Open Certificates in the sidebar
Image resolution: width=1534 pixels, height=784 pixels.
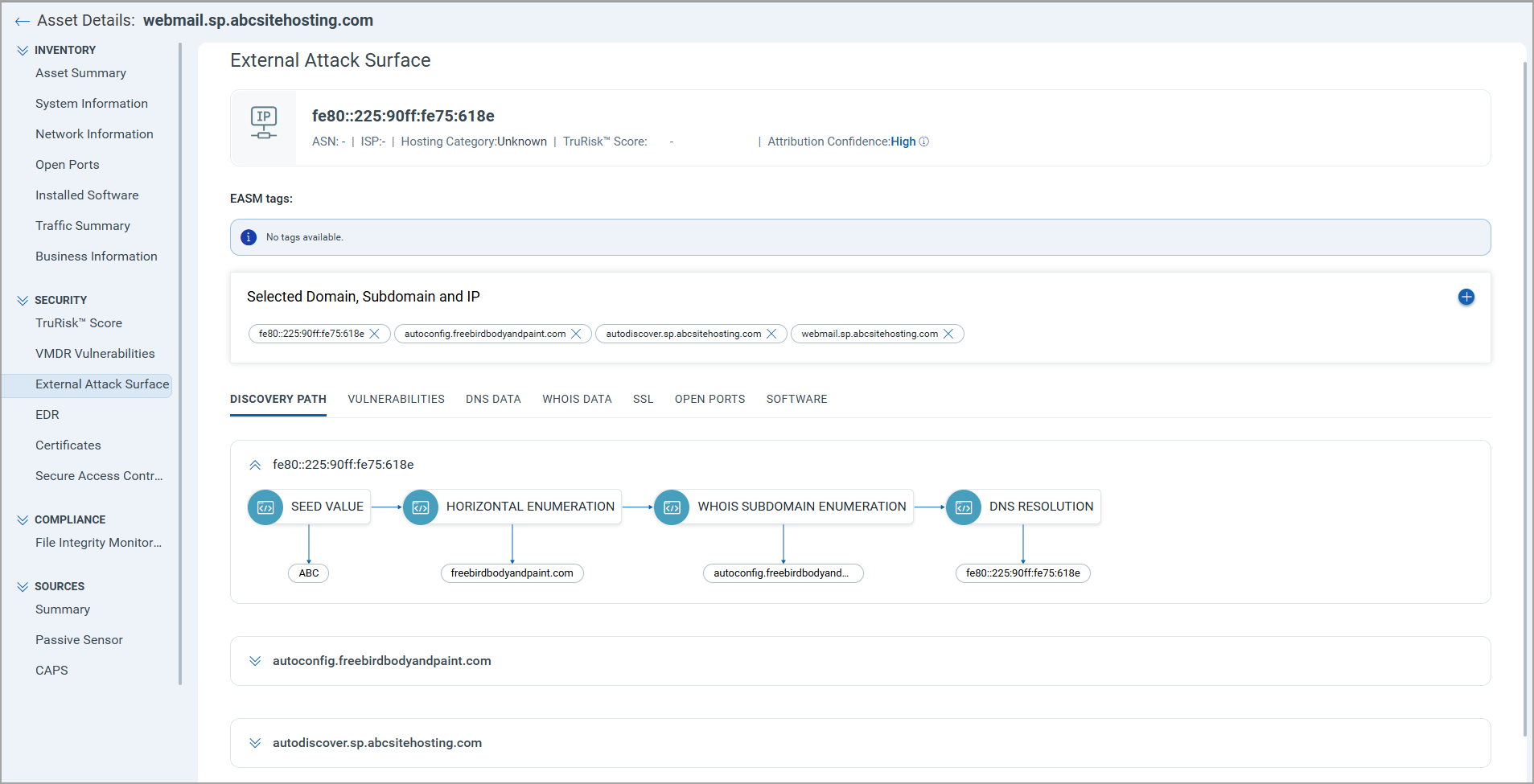point(68,445)
